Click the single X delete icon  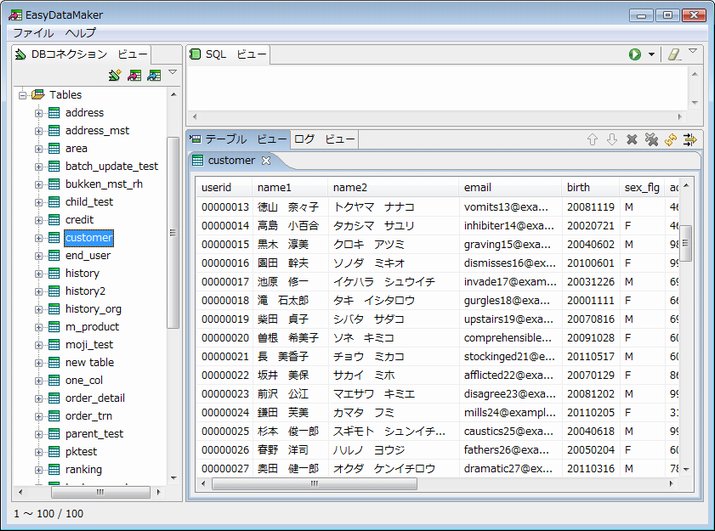click(632, 140)
